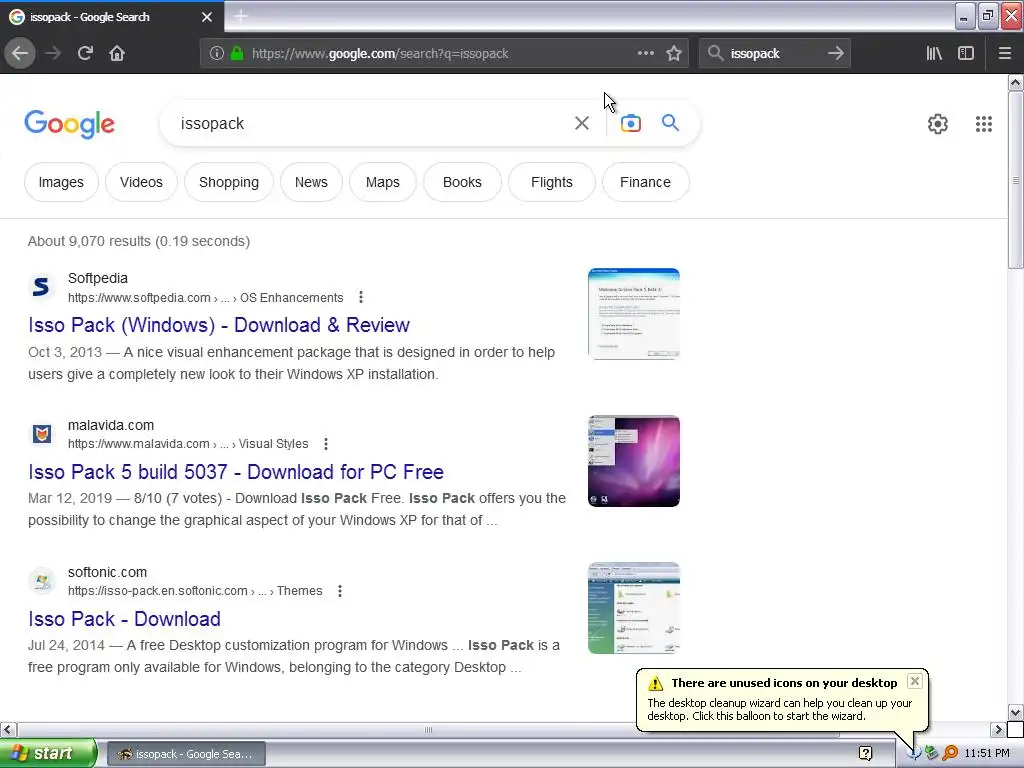Open more options for Softpedia result
The width and height of the screenshot is (1024, 768).
(x=360, y=297)
